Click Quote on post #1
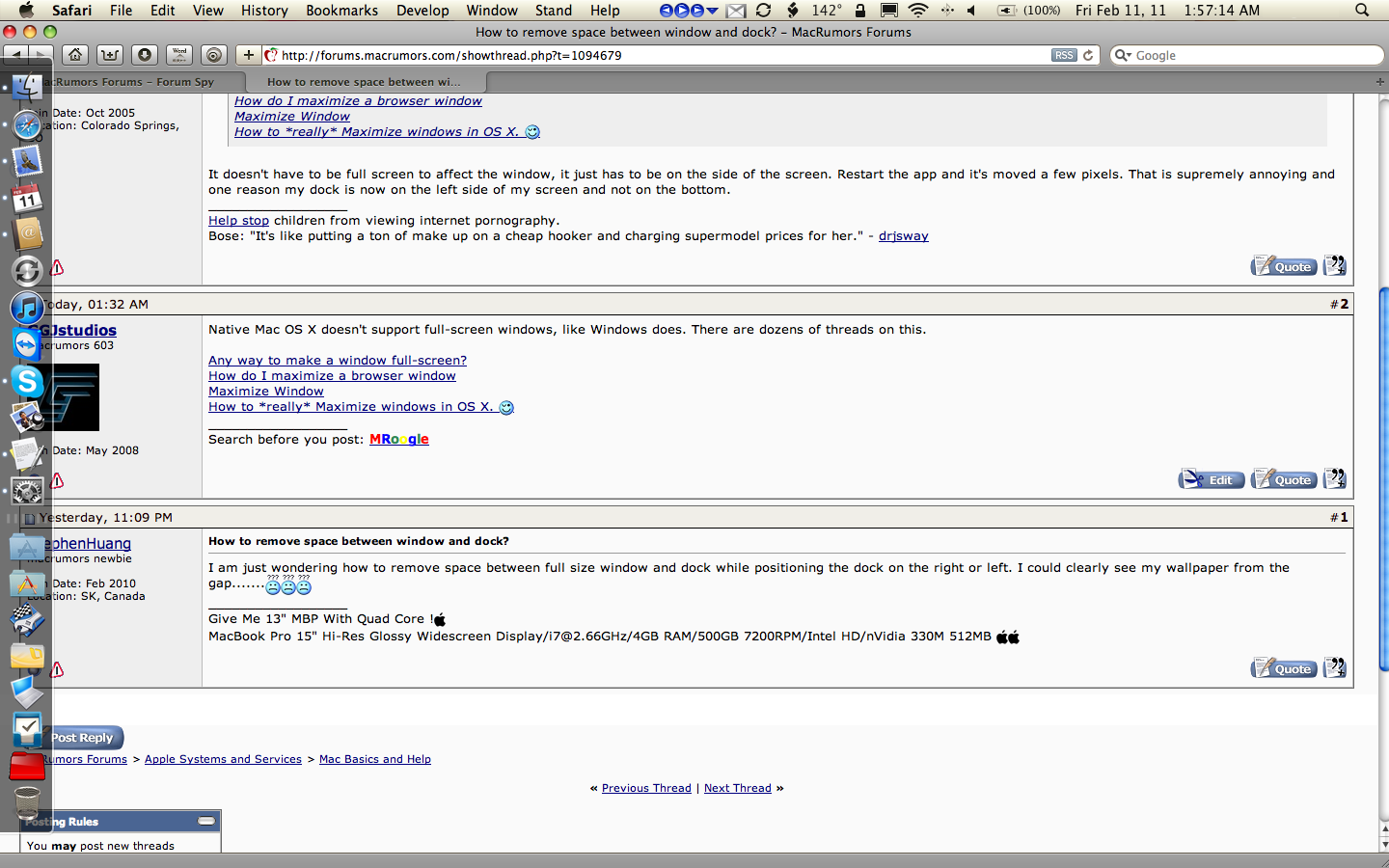Screen dimensions: 1389x868 tap(1284, 668)
